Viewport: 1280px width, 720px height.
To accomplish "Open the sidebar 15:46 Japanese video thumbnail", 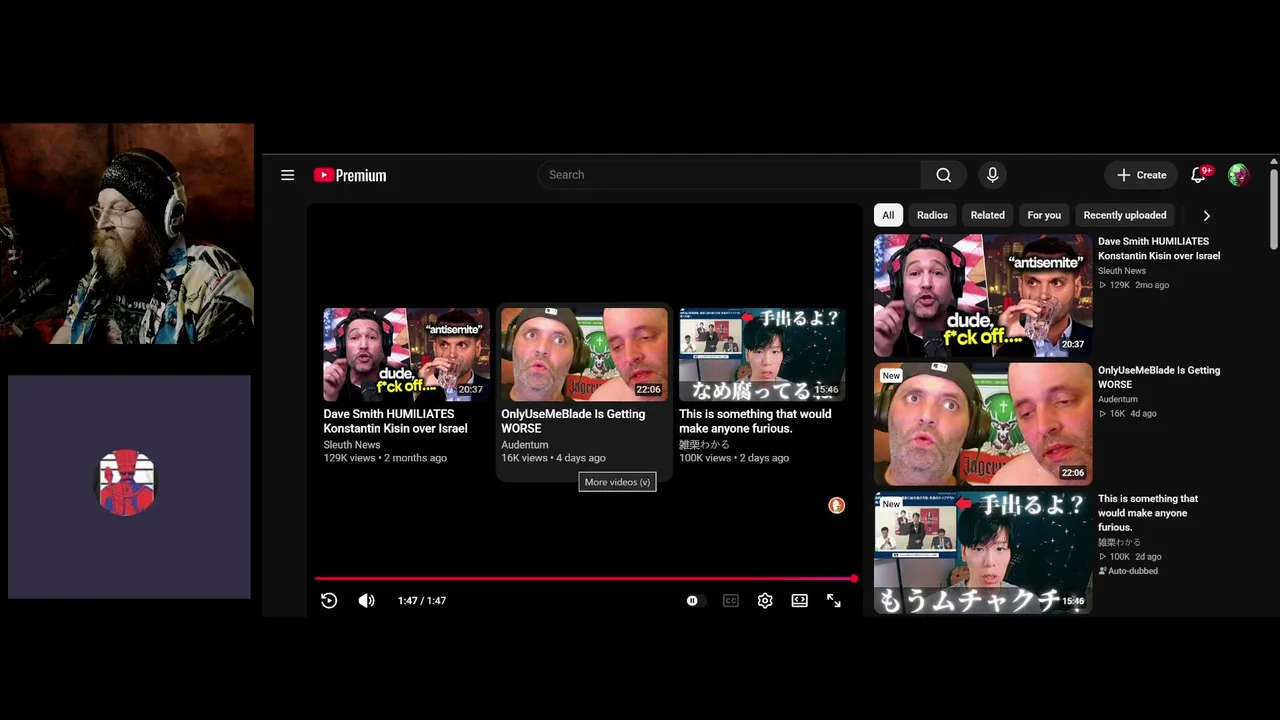I will click(x=983, y=552).
